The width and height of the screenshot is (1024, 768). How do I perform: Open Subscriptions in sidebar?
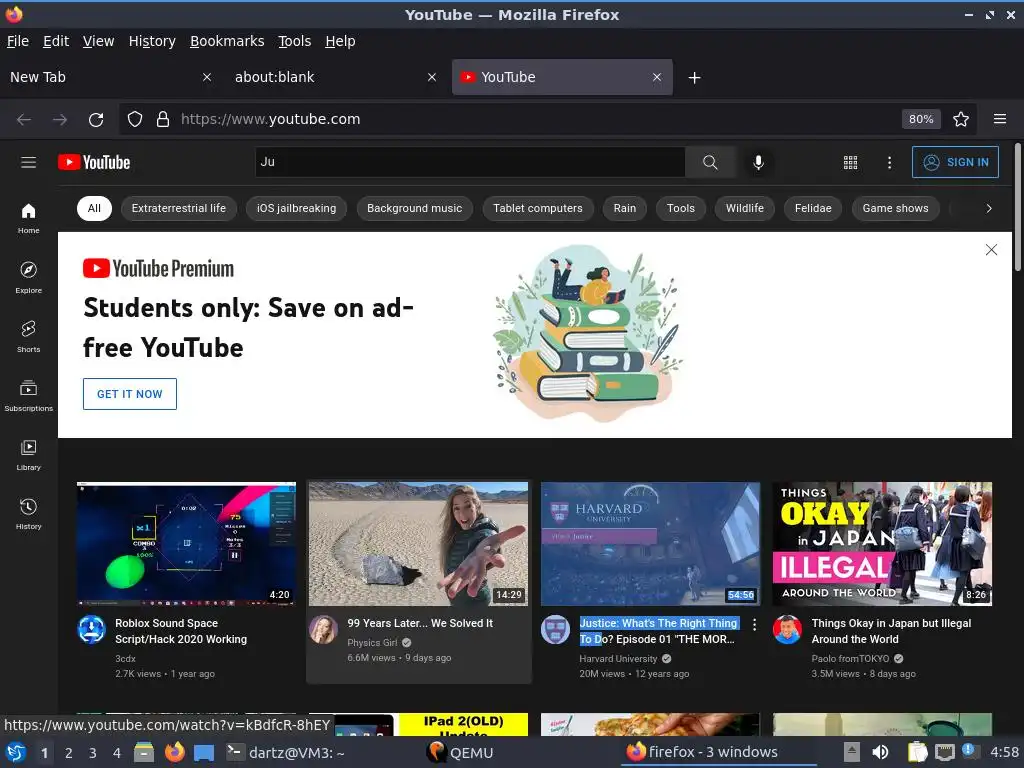tap(28, 396)
